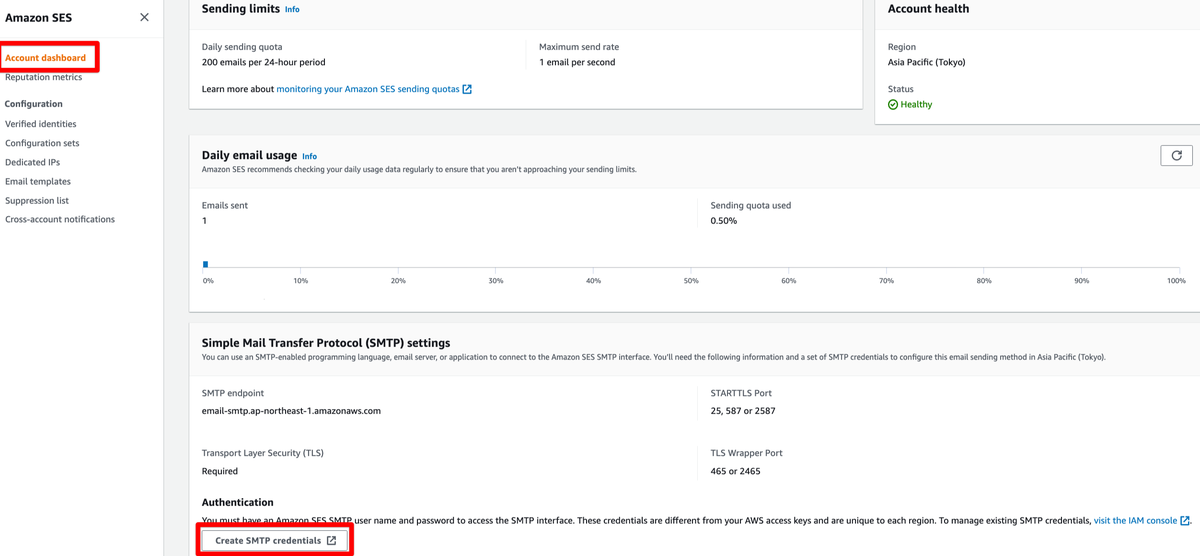Click the Amazon SES sidebar title
This screenshot has width=1200, height=556.
coord(38,17)
